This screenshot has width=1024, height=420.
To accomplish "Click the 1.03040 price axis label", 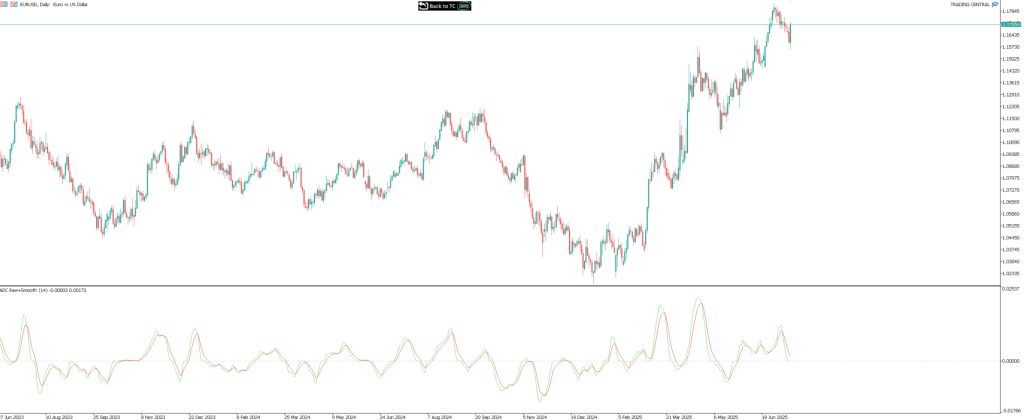I will coord(1010,261).
